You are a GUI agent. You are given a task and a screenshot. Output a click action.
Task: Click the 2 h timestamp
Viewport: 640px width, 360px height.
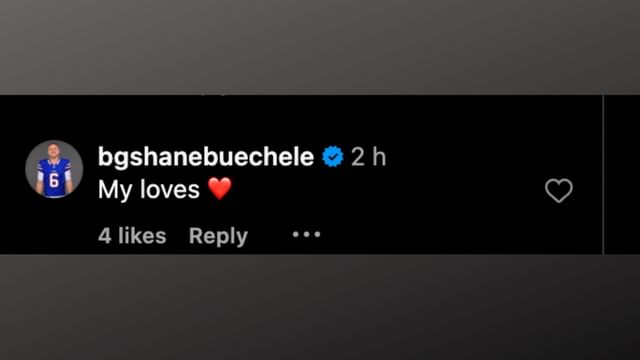point(369,157)
